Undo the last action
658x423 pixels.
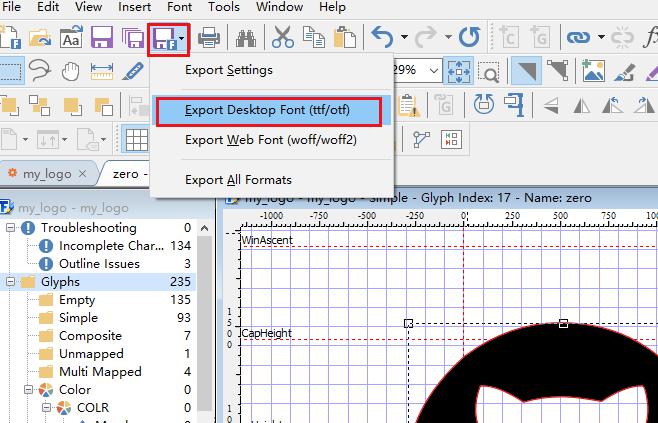pos(382,37)
